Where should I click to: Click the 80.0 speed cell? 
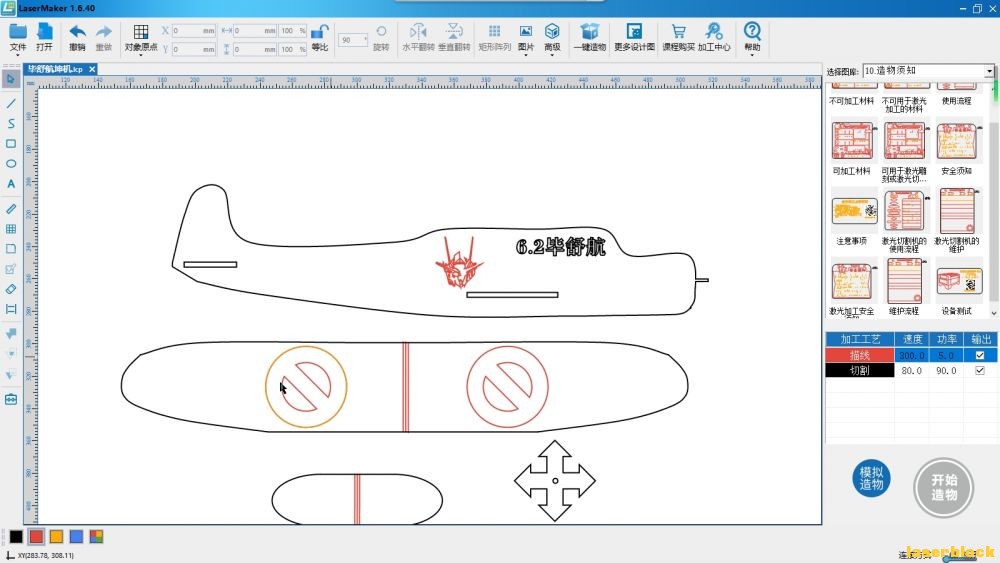click(911, 370)
